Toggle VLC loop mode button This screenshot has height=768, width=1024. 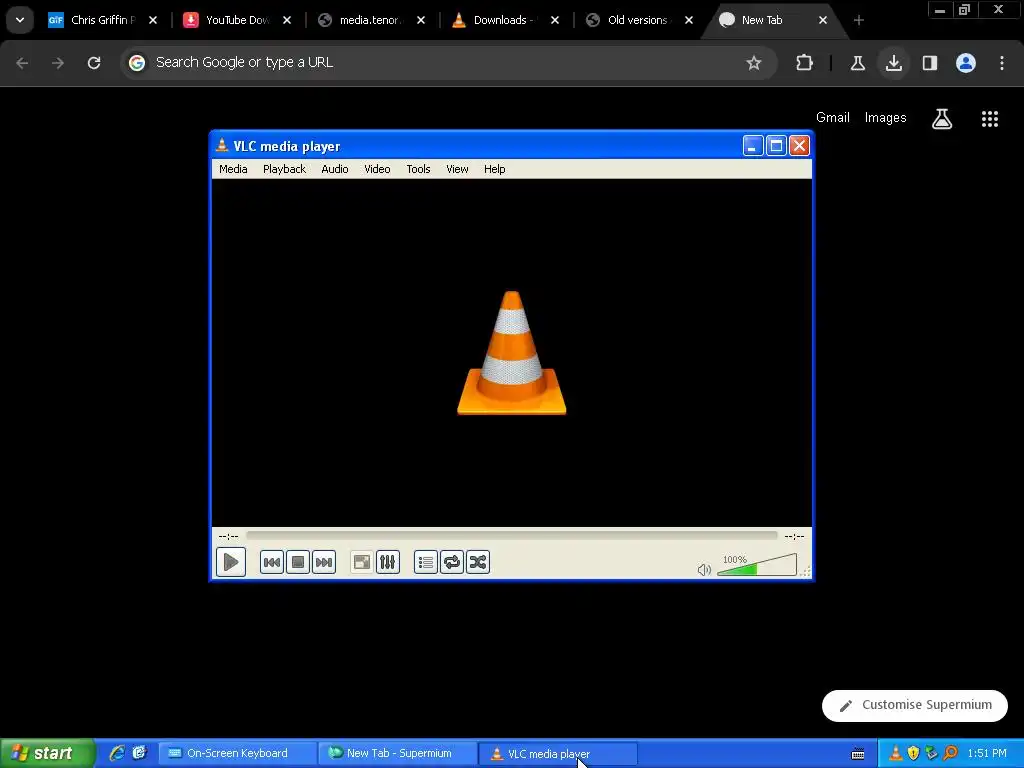coord(452,562)
